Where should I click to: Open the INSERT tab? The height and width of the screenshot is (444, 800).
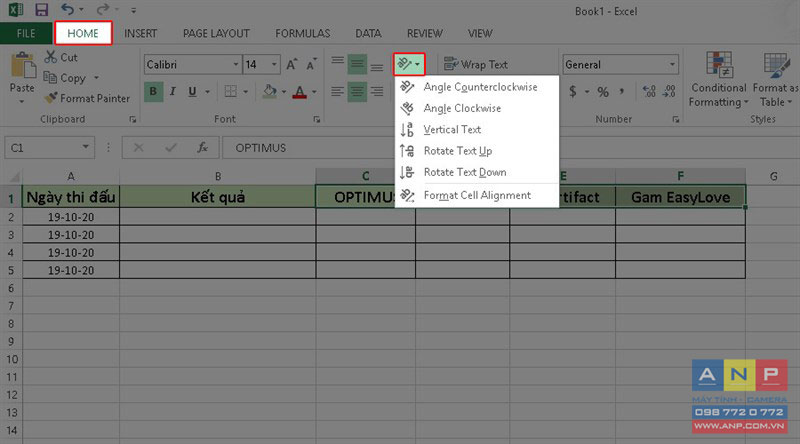coord(140,34)
